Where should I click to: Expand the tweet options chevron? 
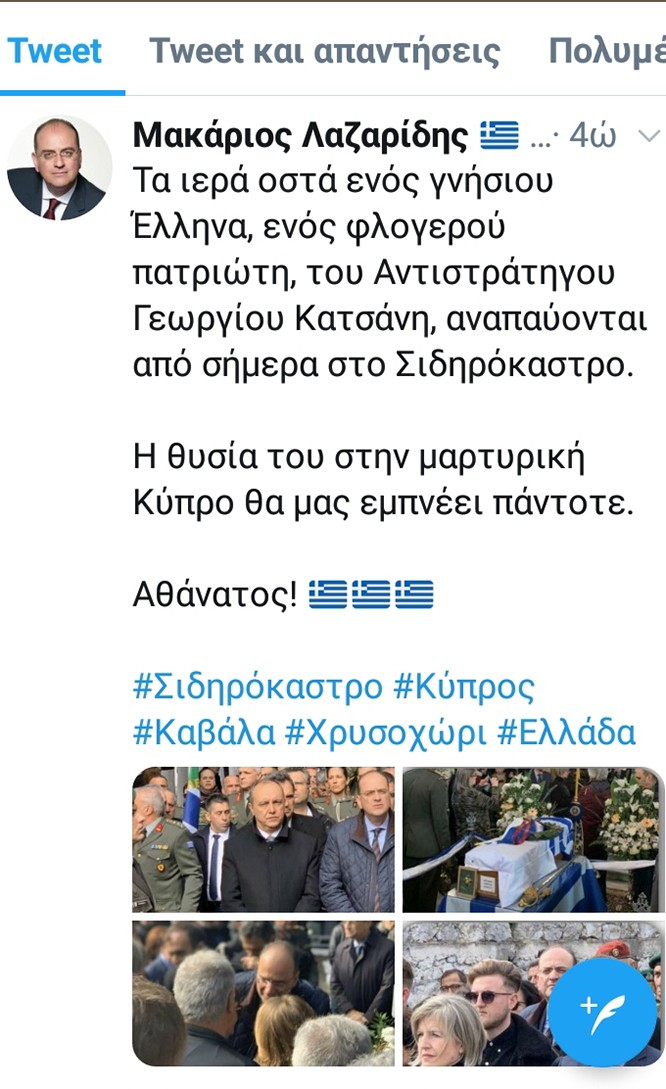pyautogui.click(x=649, y=135)
